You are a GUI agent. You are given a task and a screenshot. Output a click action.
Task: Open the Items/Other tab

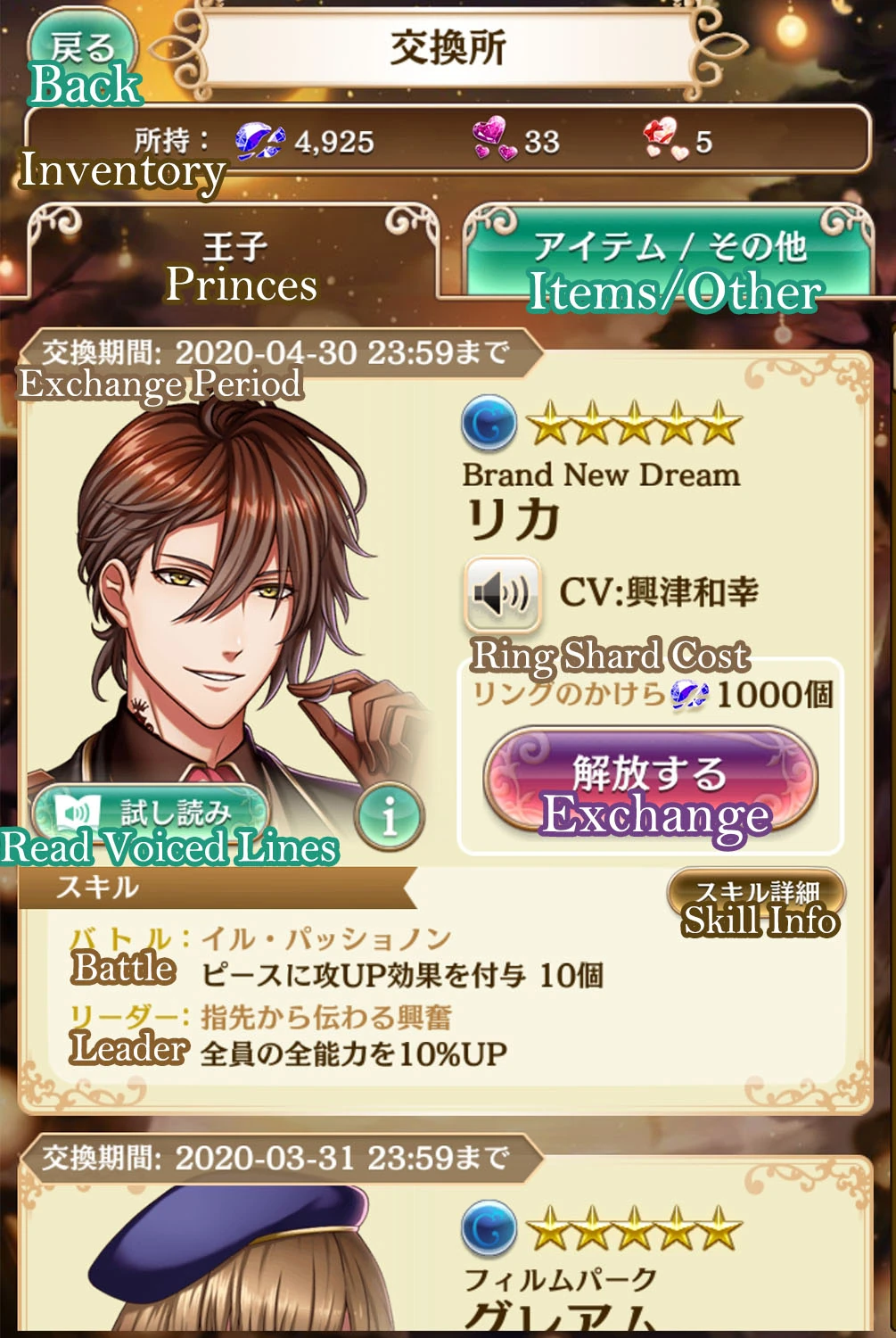[x=670, y=253]
